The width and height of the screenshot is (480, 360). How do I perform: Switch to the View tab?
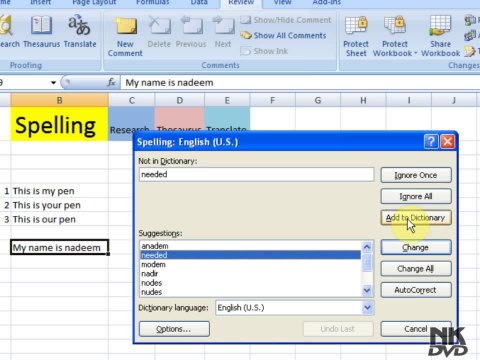tap(282, 3)
